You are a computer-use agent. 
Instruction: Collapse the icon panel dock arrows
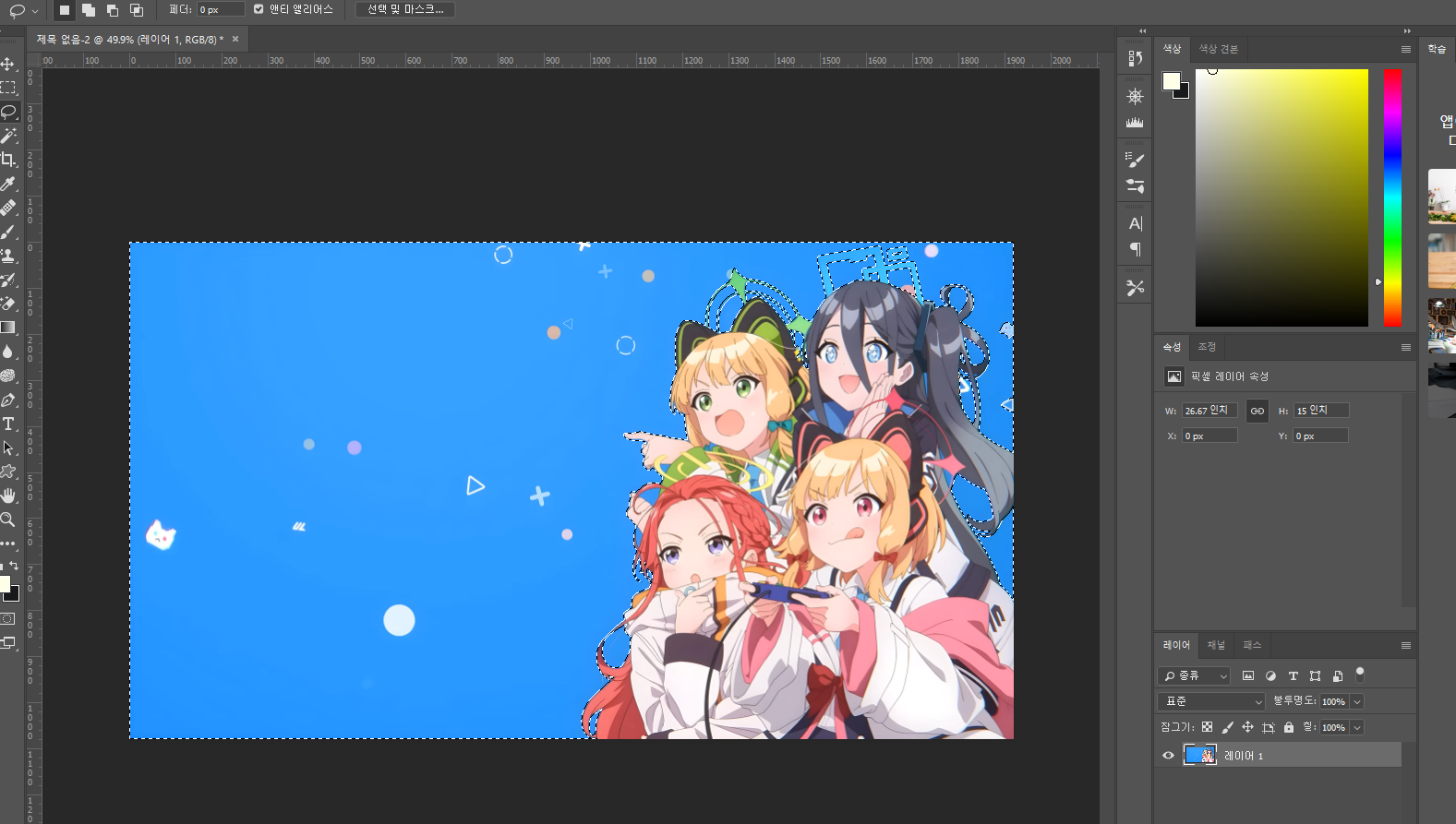point(1142,30)
